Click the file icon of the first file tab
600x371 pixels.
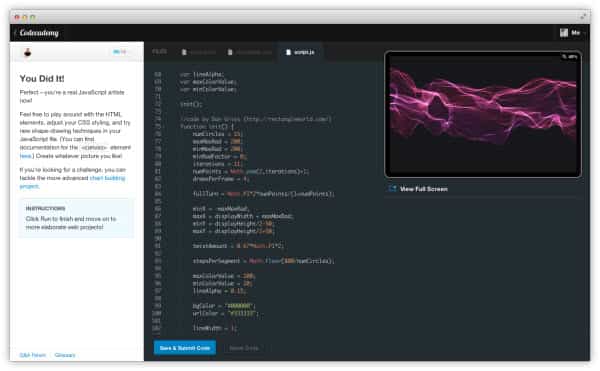184,52
